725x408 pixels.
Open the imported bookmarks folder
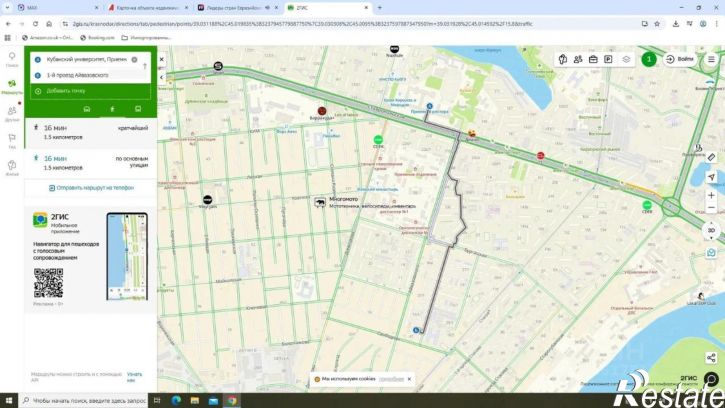(146, 38)
